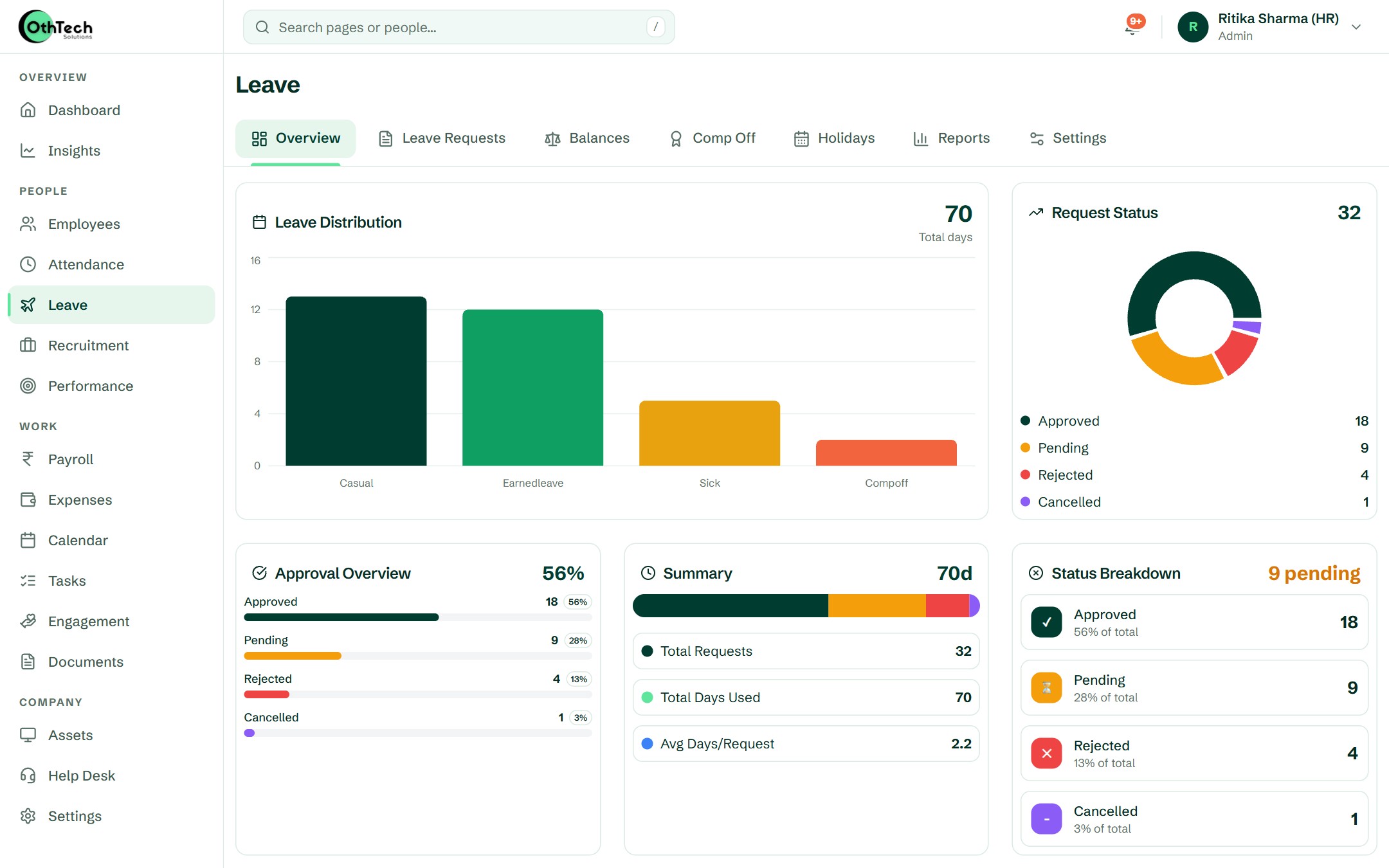Image resolution: width=1389 pixels, height=868 pixels.
Task: Click the OthTech Solutions logo
Action: [55, 27]
